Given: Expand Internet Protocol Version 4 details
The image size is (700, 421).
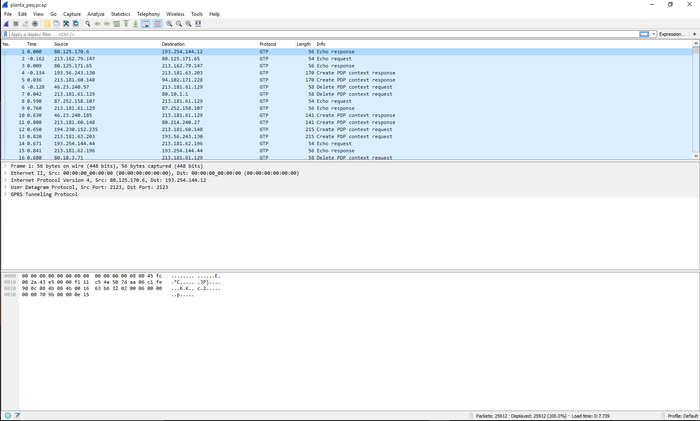Looking at the screenshot, I should pos(5,180).
